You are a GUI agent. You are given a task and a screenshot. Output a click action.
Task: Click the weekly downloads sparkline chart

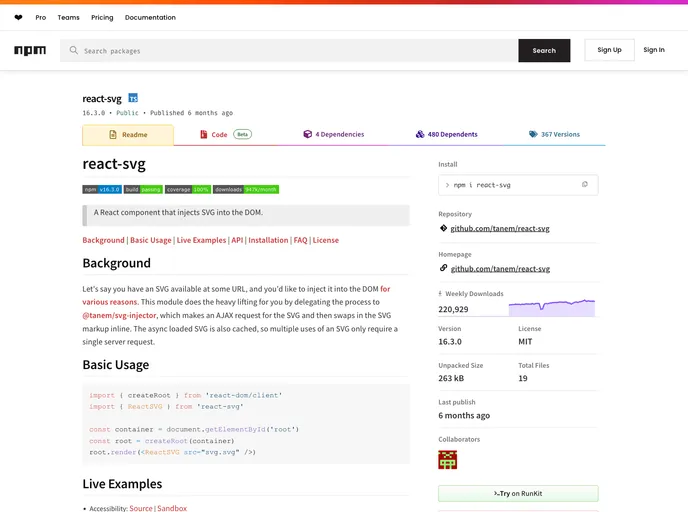coord(552,308)
